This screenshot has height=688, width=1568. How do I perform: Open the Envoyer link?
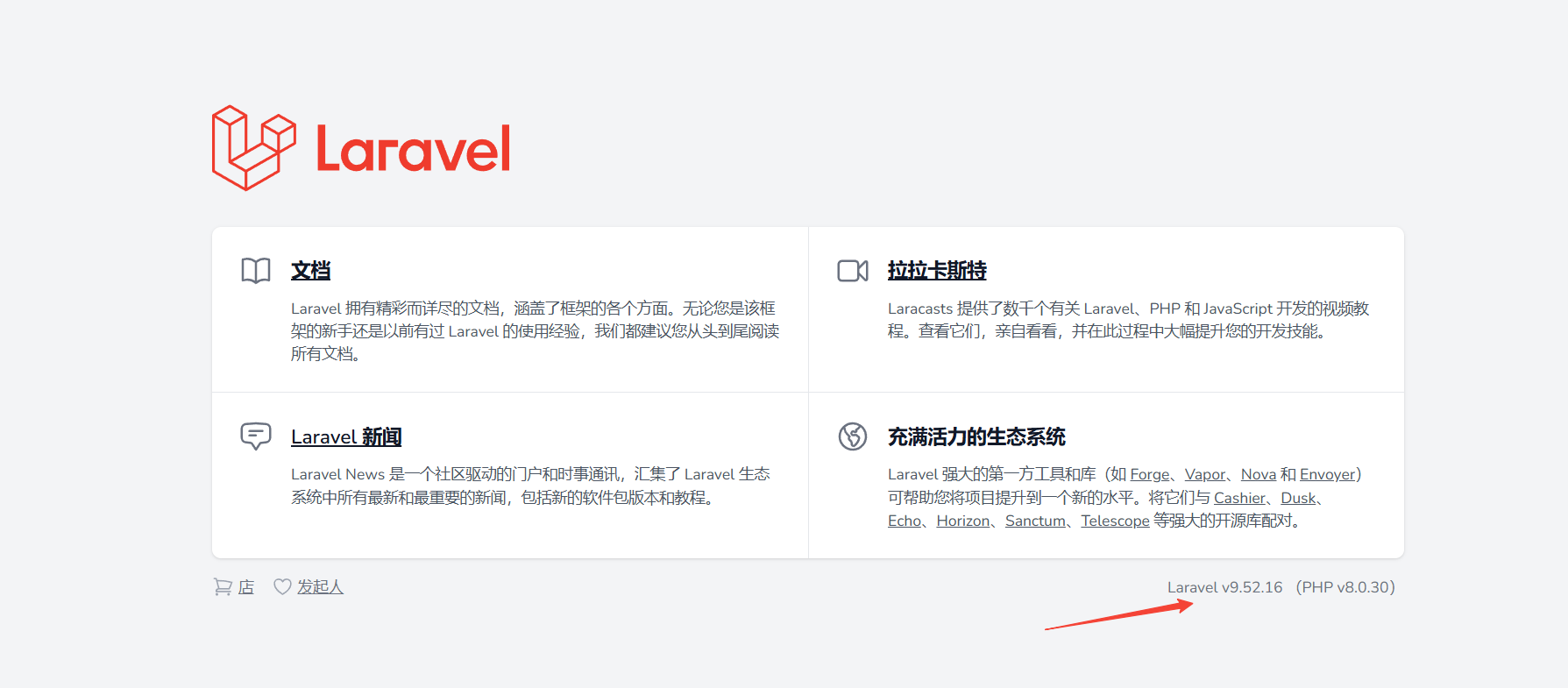pyautogui.click(x=1328, y=474)
